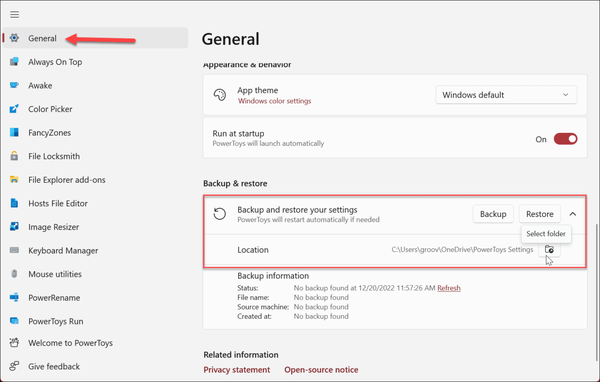
Task: Click the General gear icon
Action: (14, 38)
